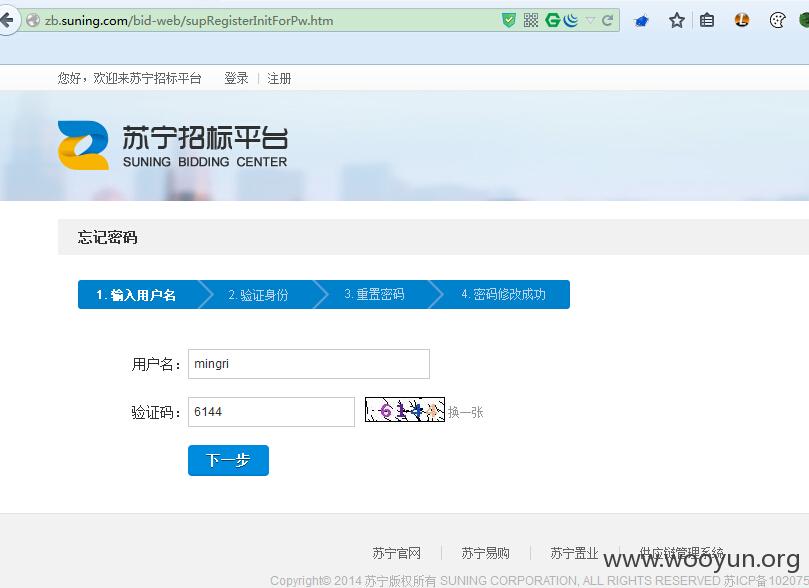Open the address bar history dropdown arrow
Viewport: 809px width, 588px height.
pyautogui.click(x=590, y=20)
